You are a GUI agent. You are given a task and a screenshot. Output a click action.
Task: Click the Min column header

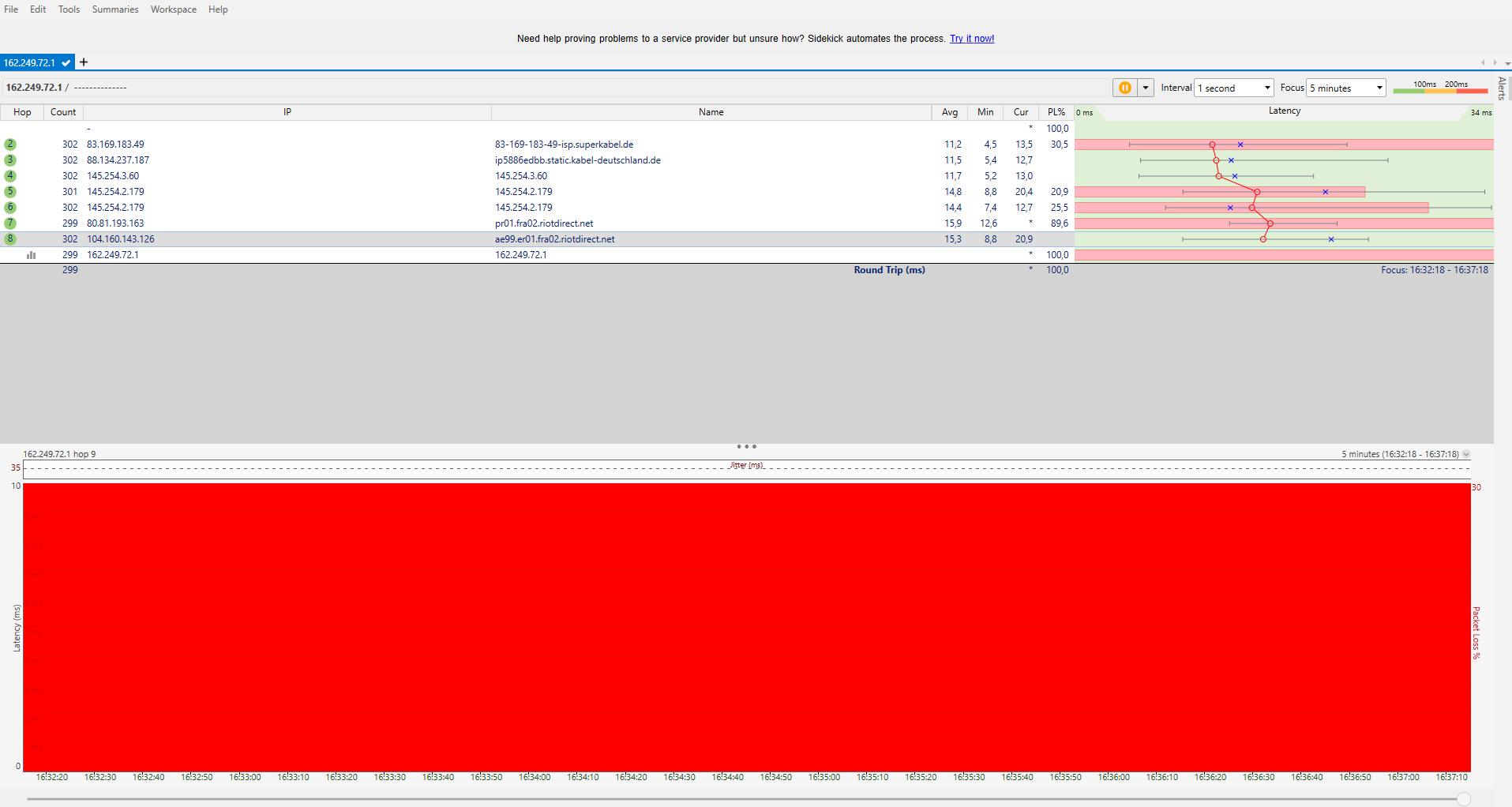click(x=985, y=112)
